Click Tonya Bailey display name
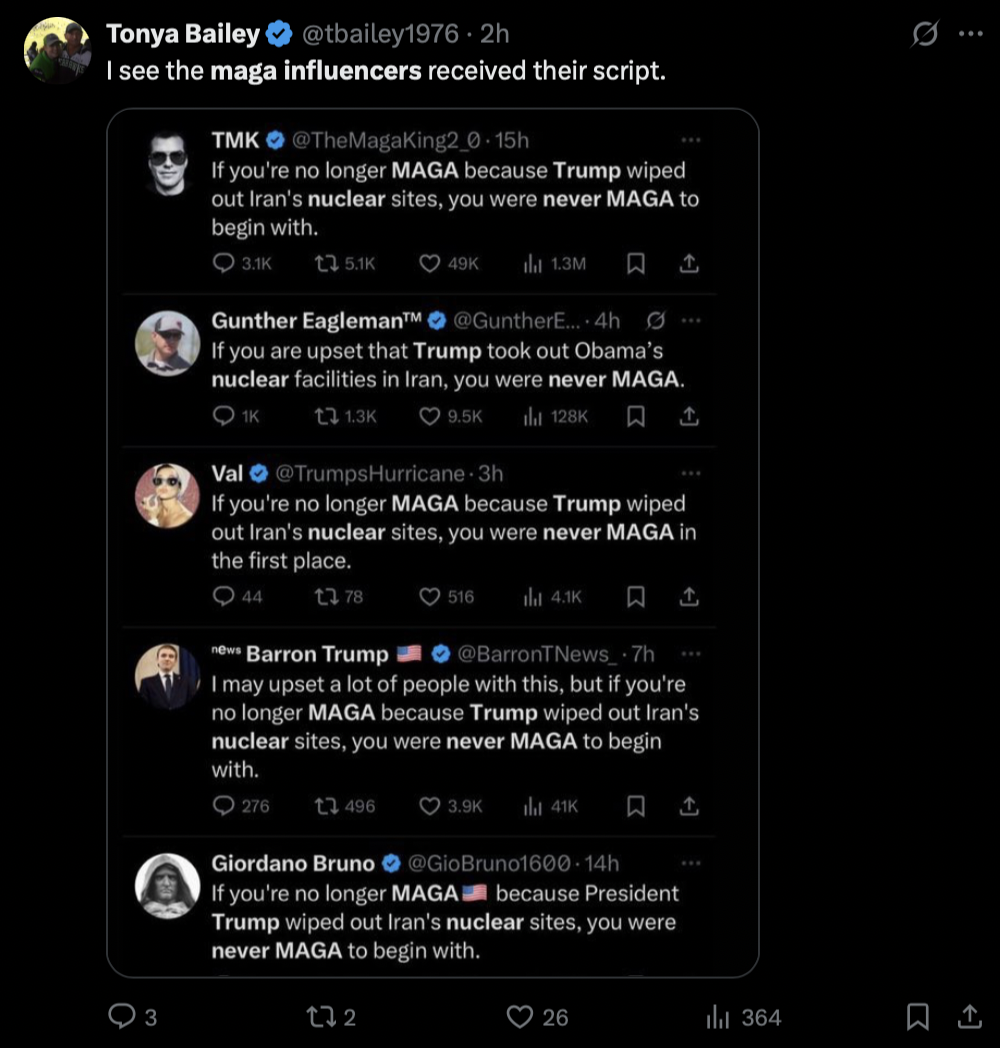Image resolution: width=1000 pixels, height=1048 pixels. coord(182,33)
